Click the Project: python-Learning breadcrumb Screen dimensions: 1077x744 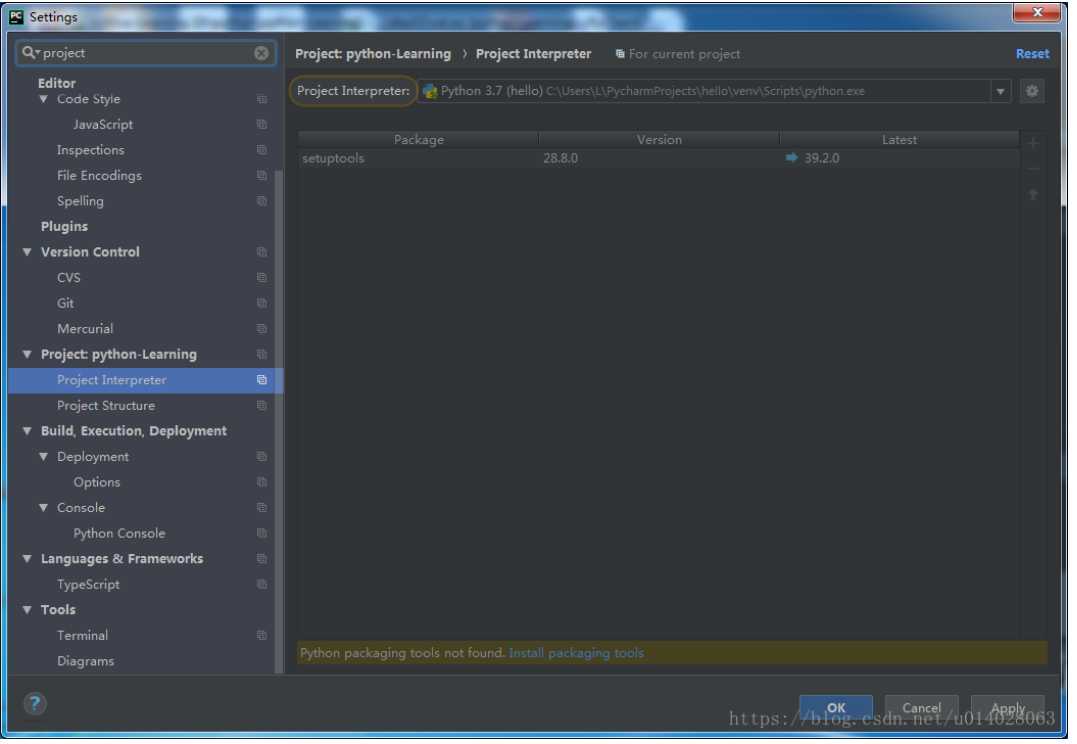coord(373,54)
